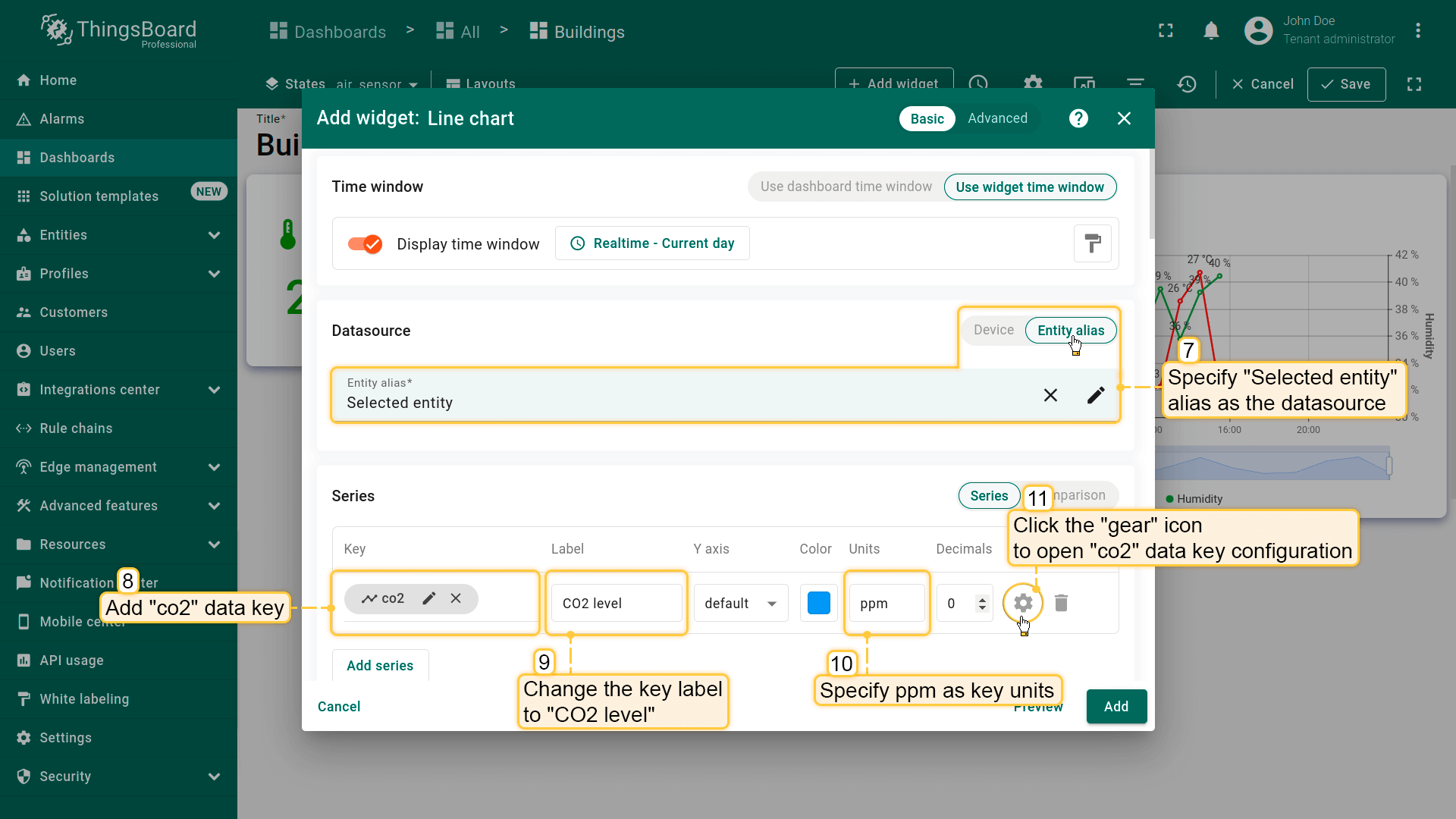Screen dimensions: 1456x819
Task: Expand the Entities sidebar menu
Action: click(215, 235)
